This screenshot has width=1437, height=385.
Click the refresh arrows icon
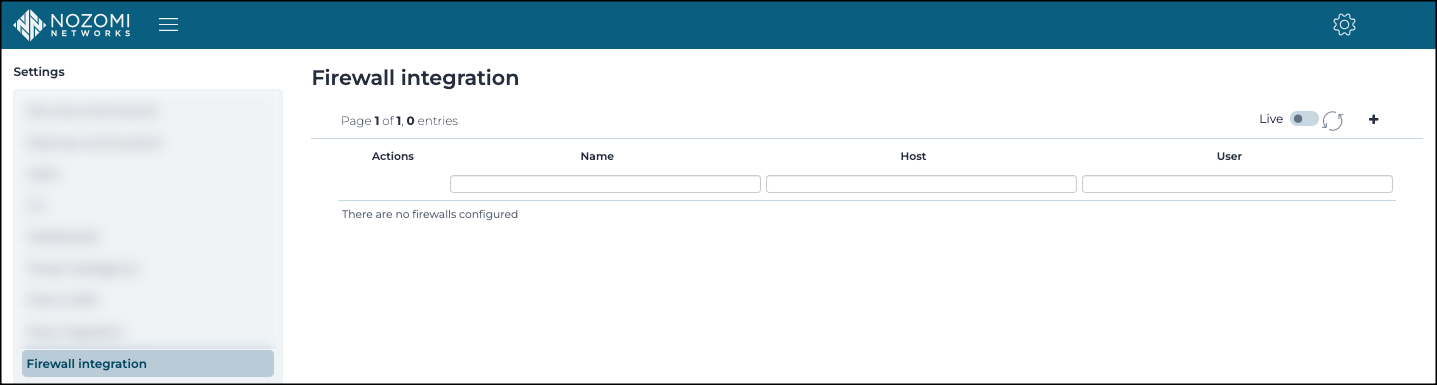point(1332,120)
